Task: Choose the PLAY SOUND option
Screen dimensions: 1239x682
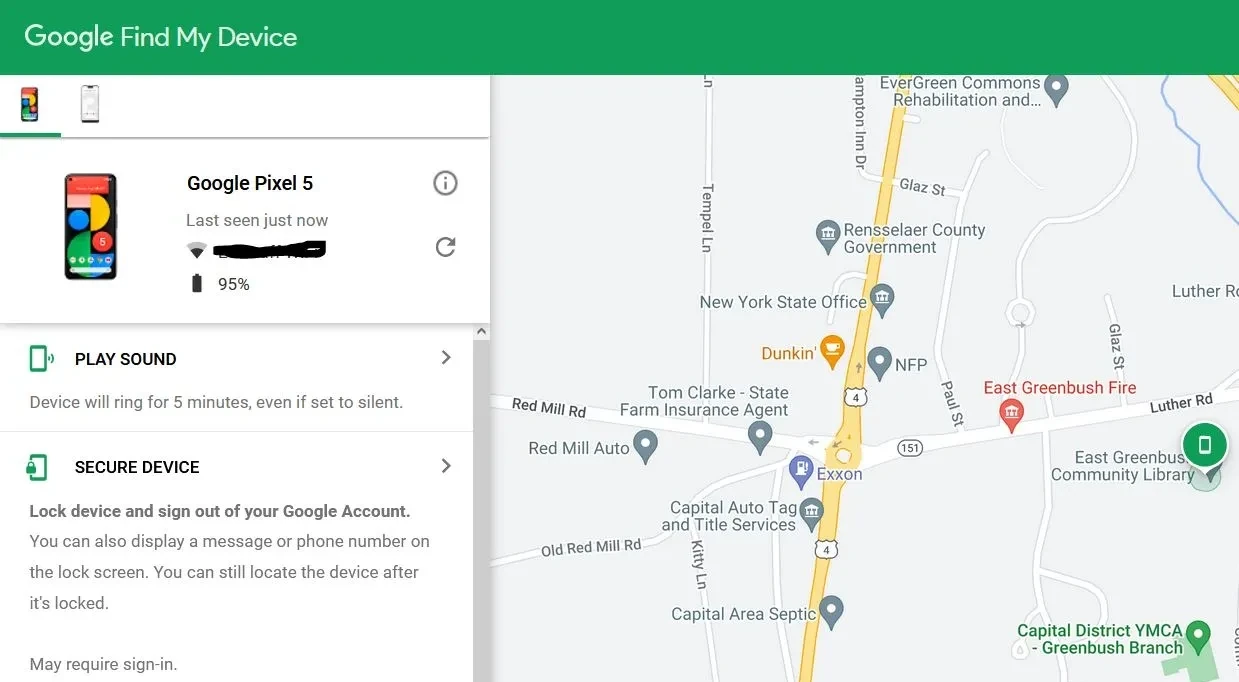Action: point(126,359)
